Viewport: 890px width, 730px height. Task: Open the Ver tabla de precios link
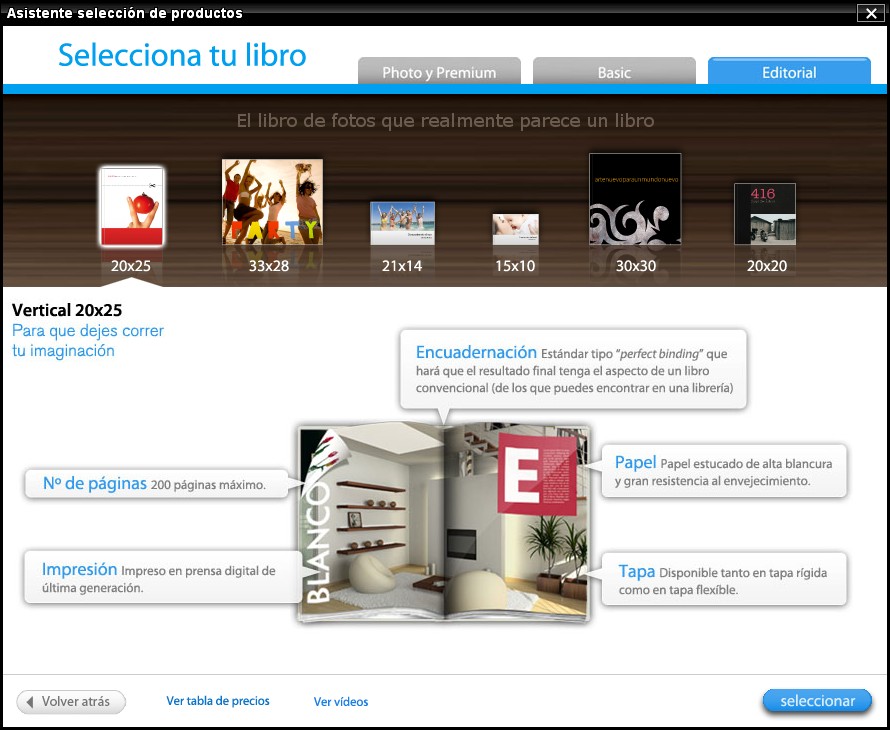(218, 701)
